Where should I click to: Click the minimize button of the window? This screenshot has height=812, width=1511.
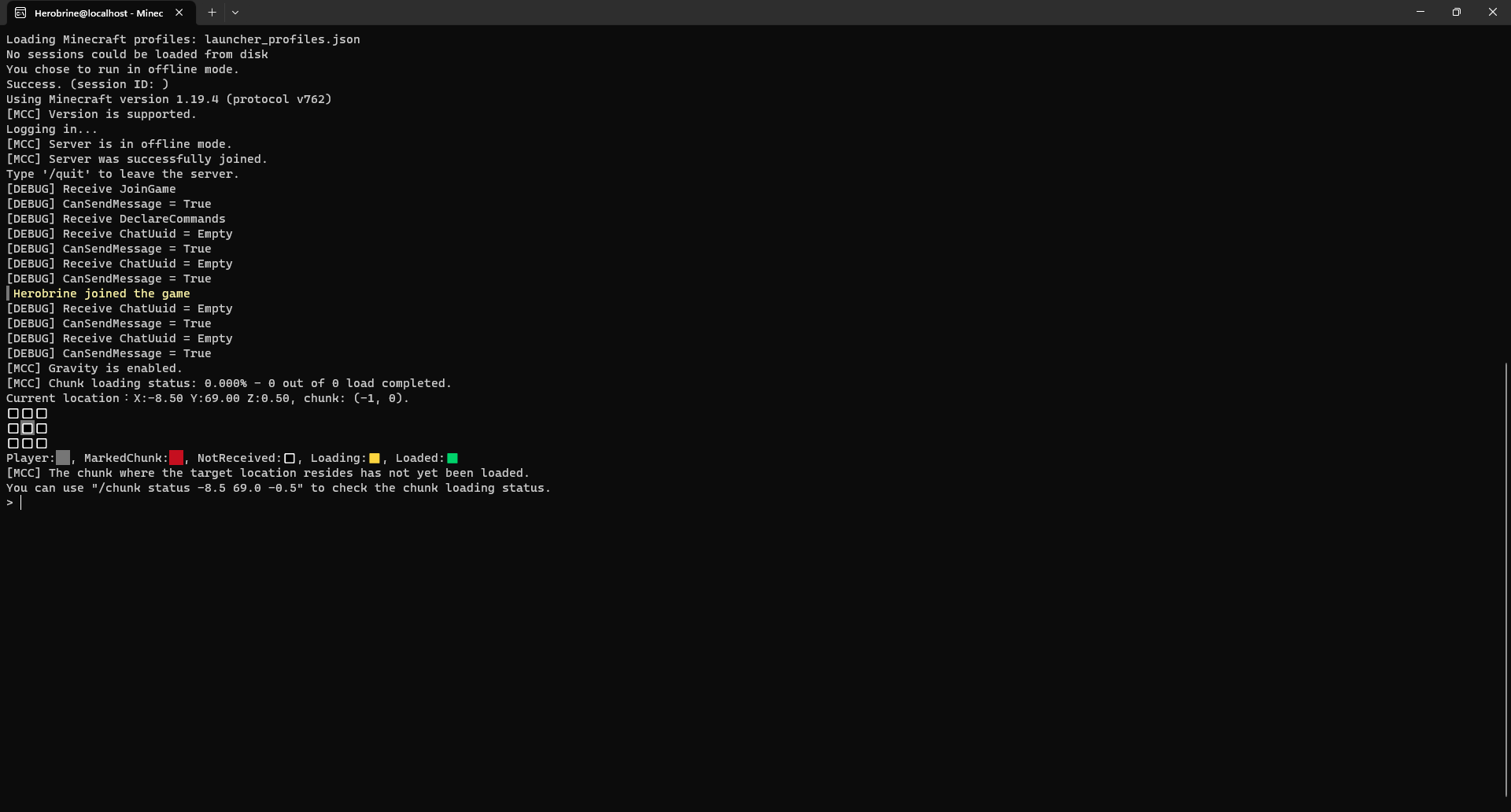(x=1420, y=12)
